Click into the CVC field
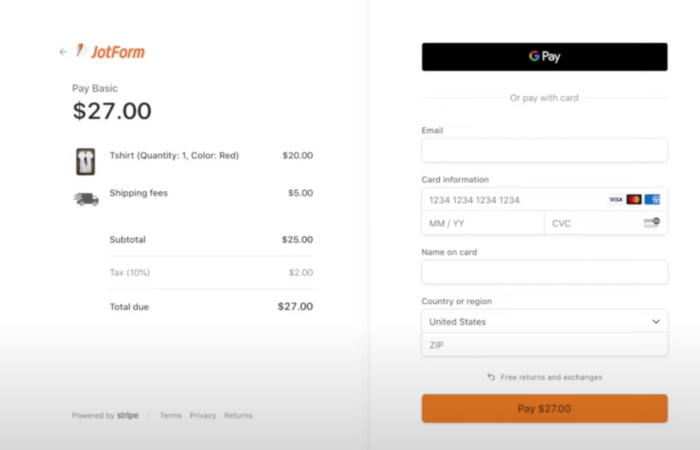700x450 pixels. pos(590,223)
